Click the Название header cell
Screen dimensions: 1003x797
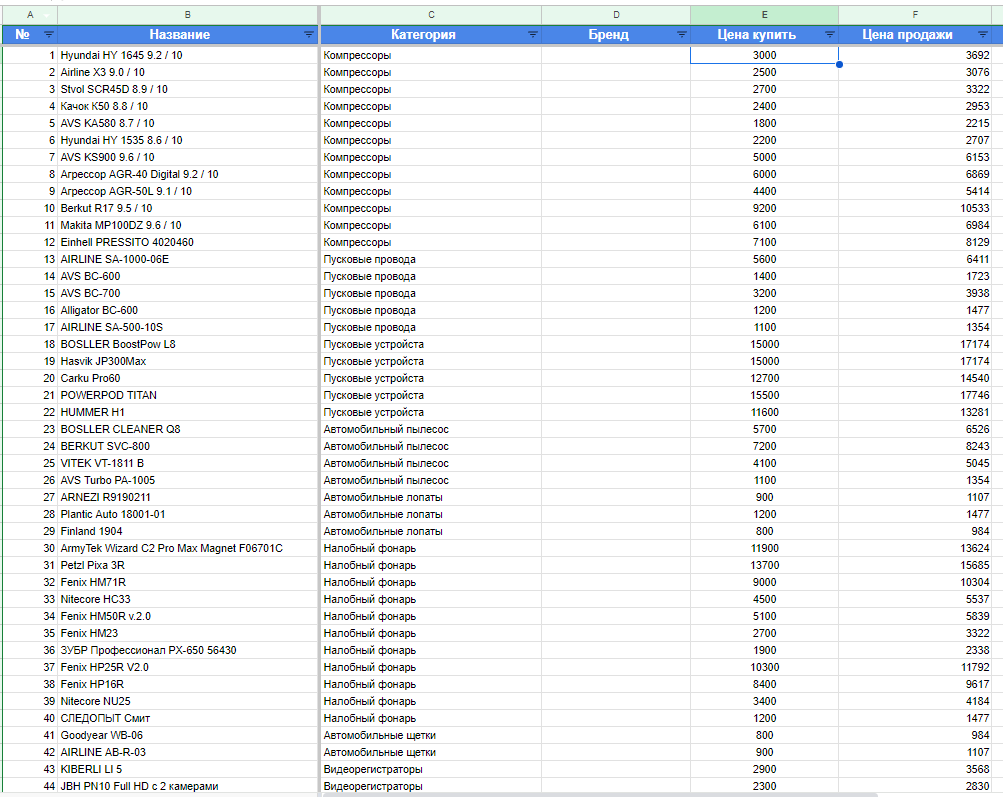[x=187, y=35]
